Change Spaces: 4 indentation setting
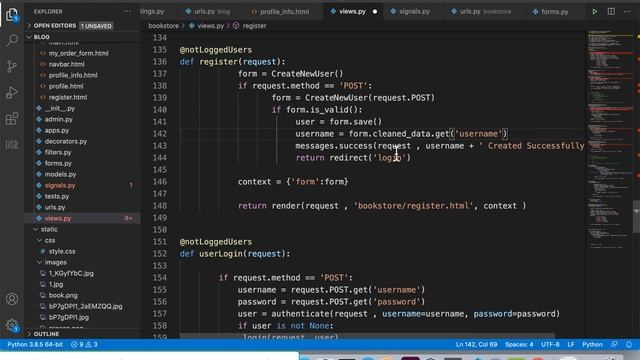Screen dimensions: 640x360 coord(519,344)
